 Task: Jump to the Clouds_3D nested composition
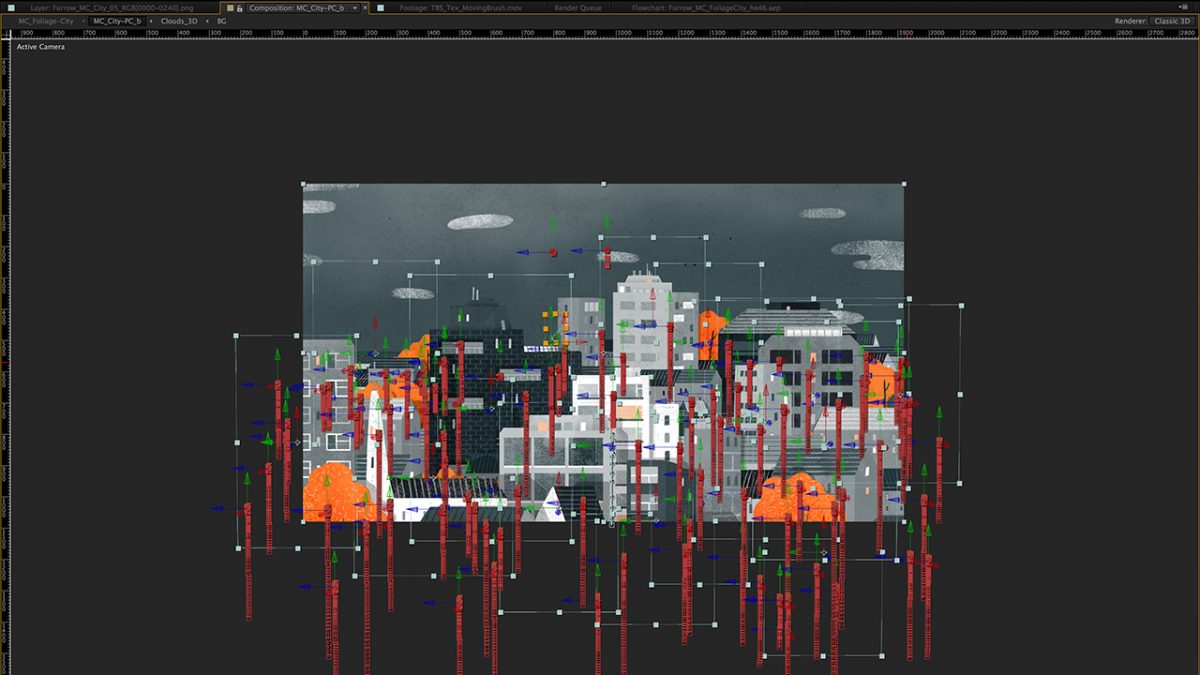point(179,21)
